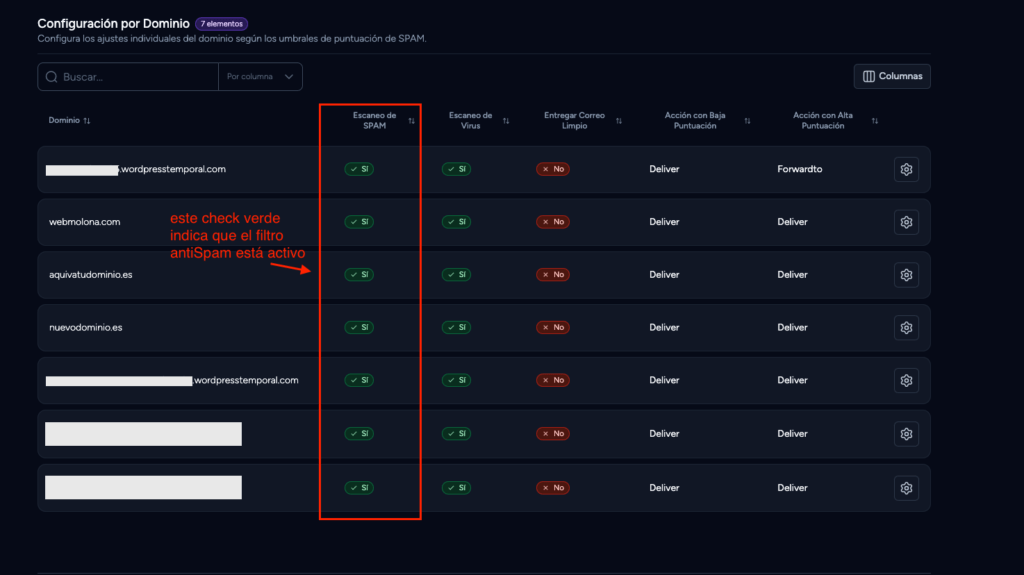This screenshot has width=1024, height=575.
Task: Sort by the Dominio column arrows
Action: [x=87, y=120]
